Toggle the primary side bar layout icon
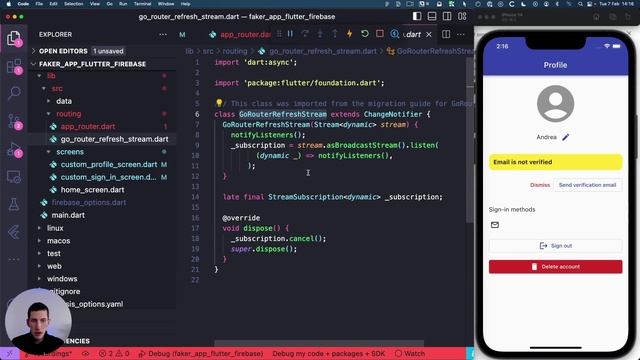The height and width of the screenshot is (360, 640). tap(417, 16)
